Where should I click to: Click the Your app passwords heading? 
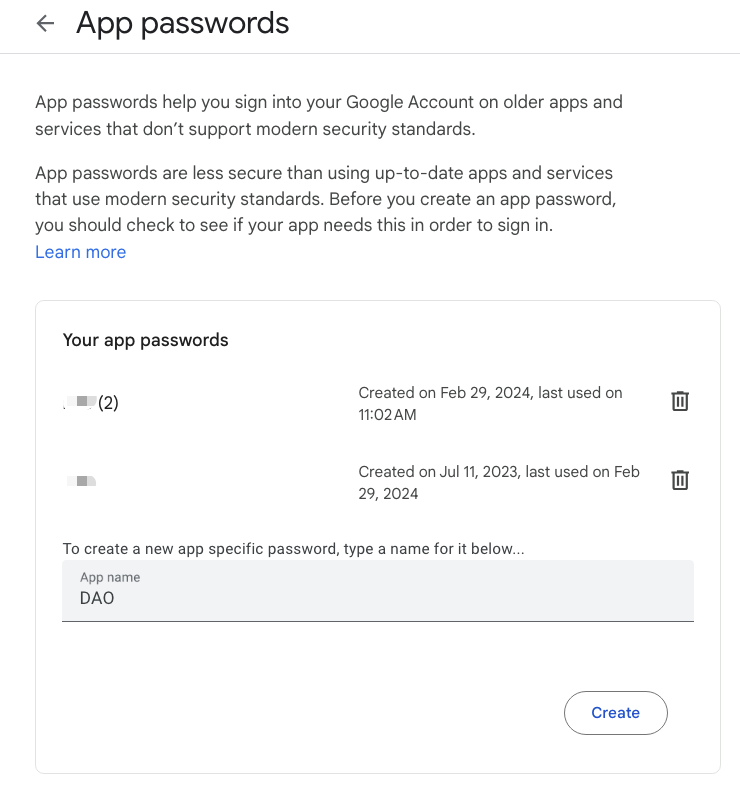(145, 340)
